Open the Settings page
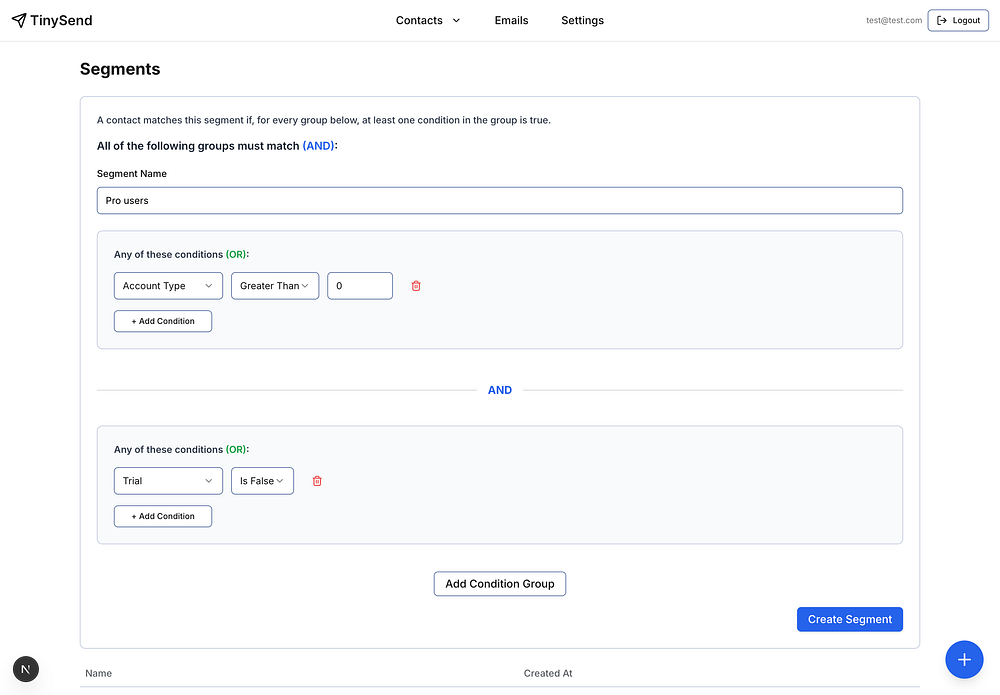Viewport: 1000px width, 695px height. 582,20
